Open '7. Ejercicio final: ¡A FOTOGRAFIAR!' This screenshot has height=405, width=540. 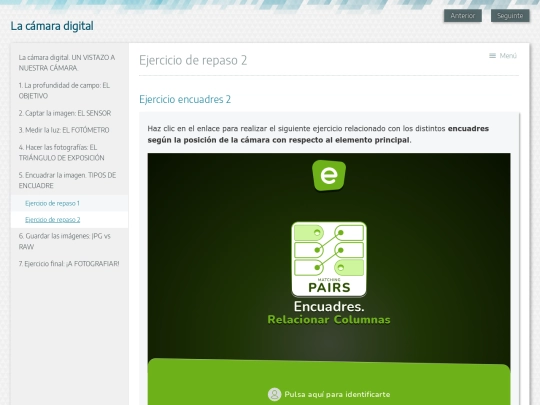click(69, 264)
